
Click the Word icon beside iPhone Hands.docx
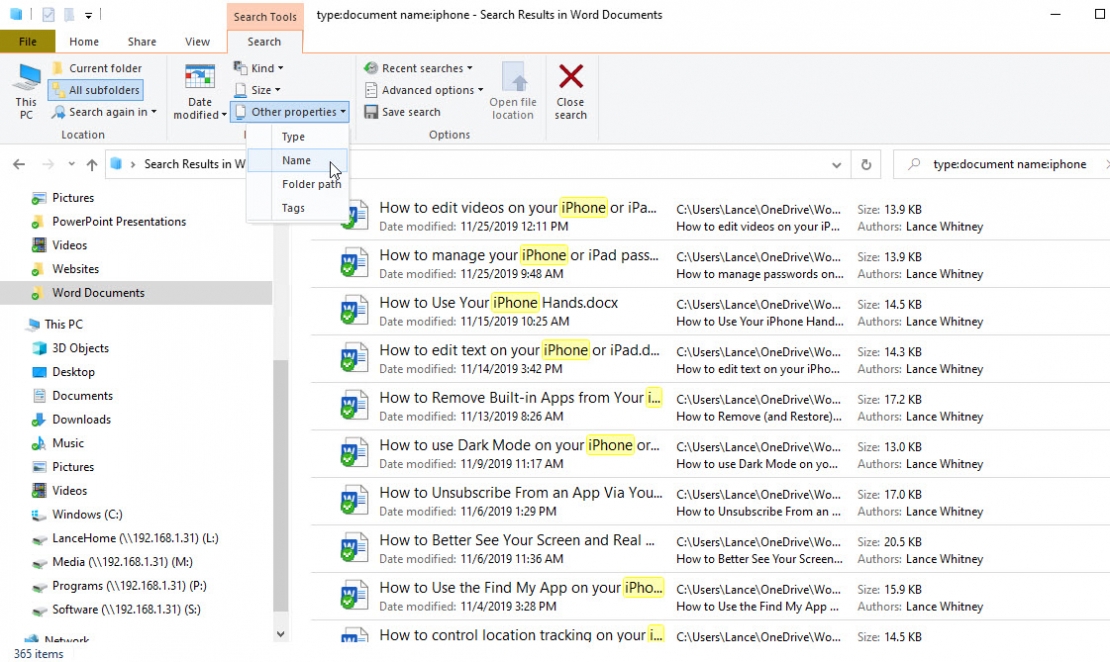(352, 309)
